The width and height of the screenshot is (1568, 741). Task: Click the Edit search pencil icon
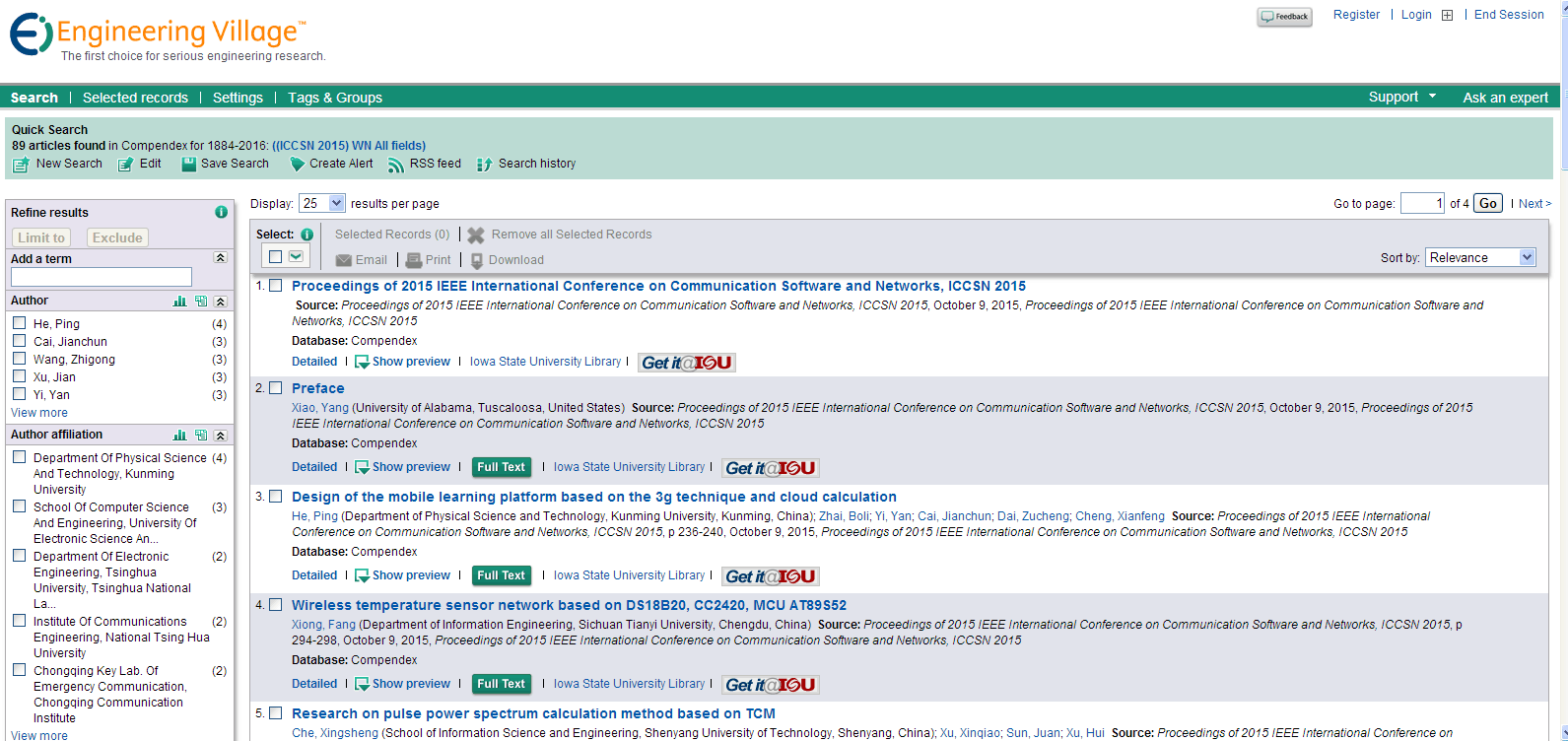tap(125, 165)
